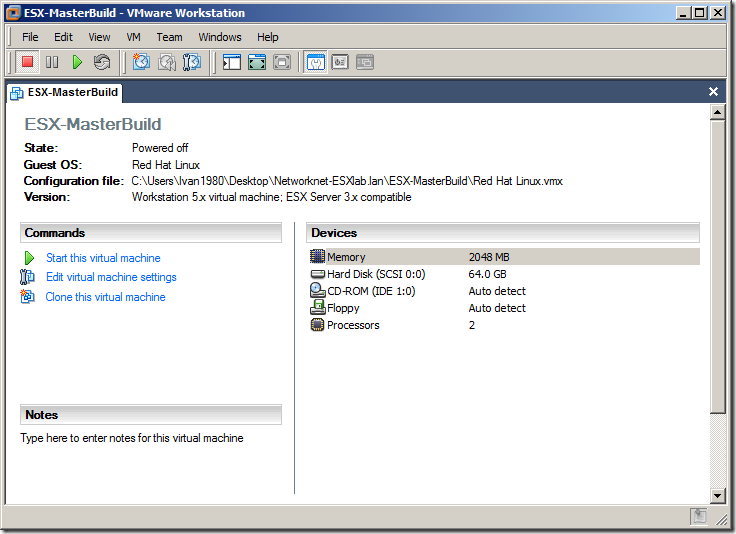This screenshot has width=736, height=534.
Task: Open the Snapshot Manager toolbar icon
Action: coord(192,62)
